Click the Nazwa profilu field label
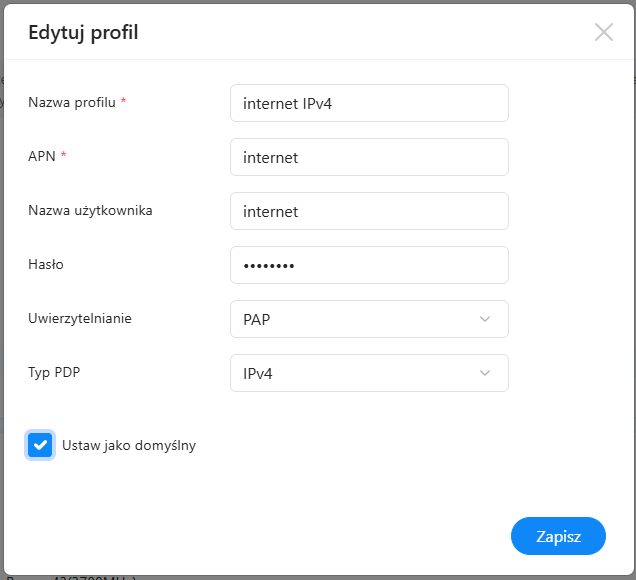Viewport: 636px width, 580px height. 72,103
